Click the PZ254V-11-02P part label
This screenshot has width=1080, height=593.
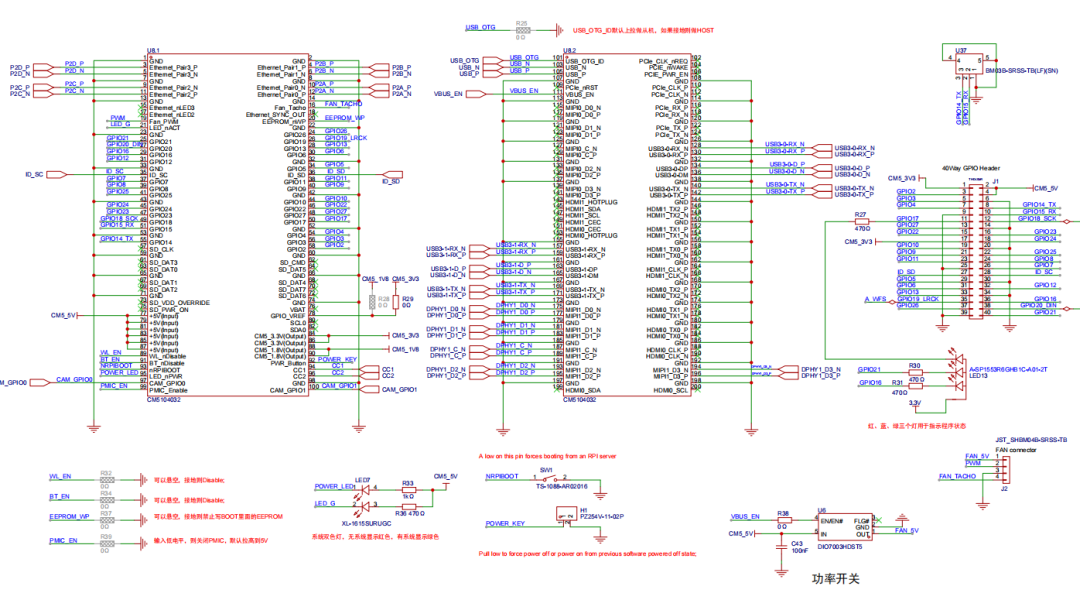tap(601, 516)
